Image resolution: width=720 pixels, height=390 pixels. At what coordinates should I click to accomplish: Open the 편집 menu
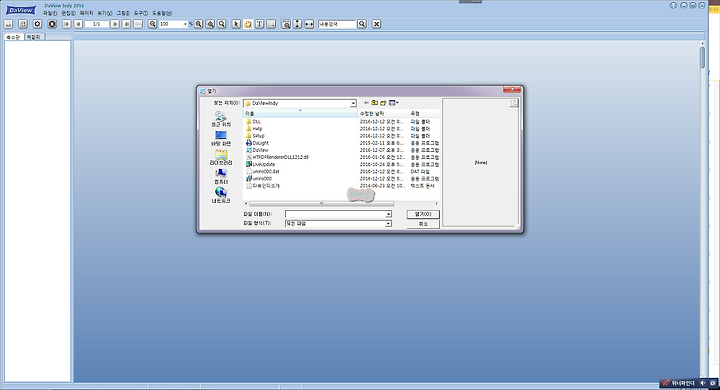(x=68, y=13)
